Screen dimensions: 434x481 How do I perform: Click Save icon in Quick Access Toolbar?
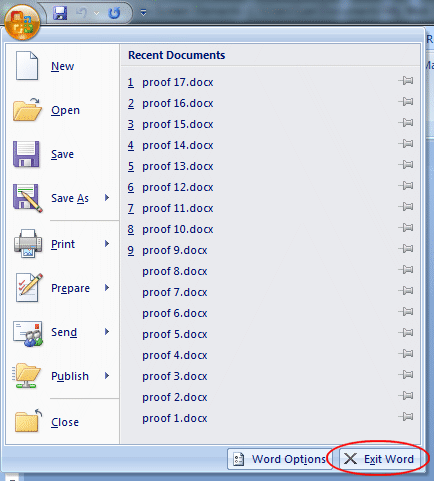click(60, 13)
